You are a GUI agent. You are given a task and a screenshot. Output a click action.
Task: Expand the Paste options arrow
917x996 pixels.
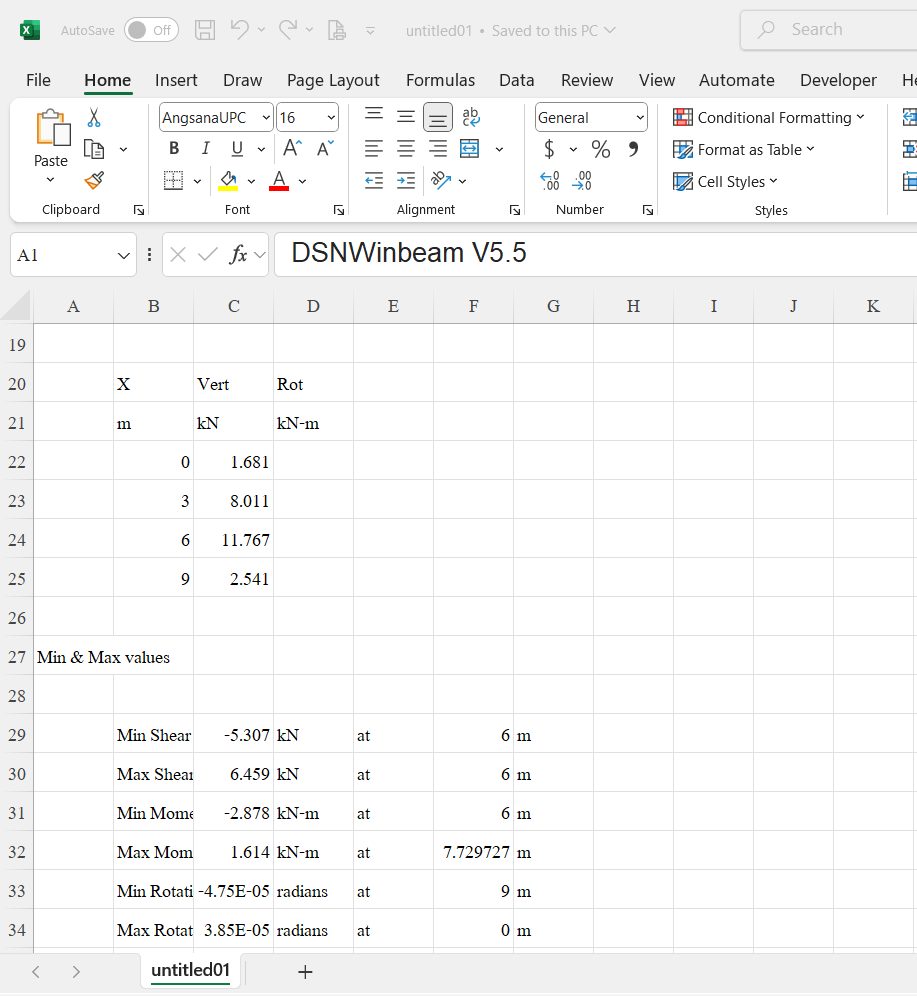coord(50,180)
